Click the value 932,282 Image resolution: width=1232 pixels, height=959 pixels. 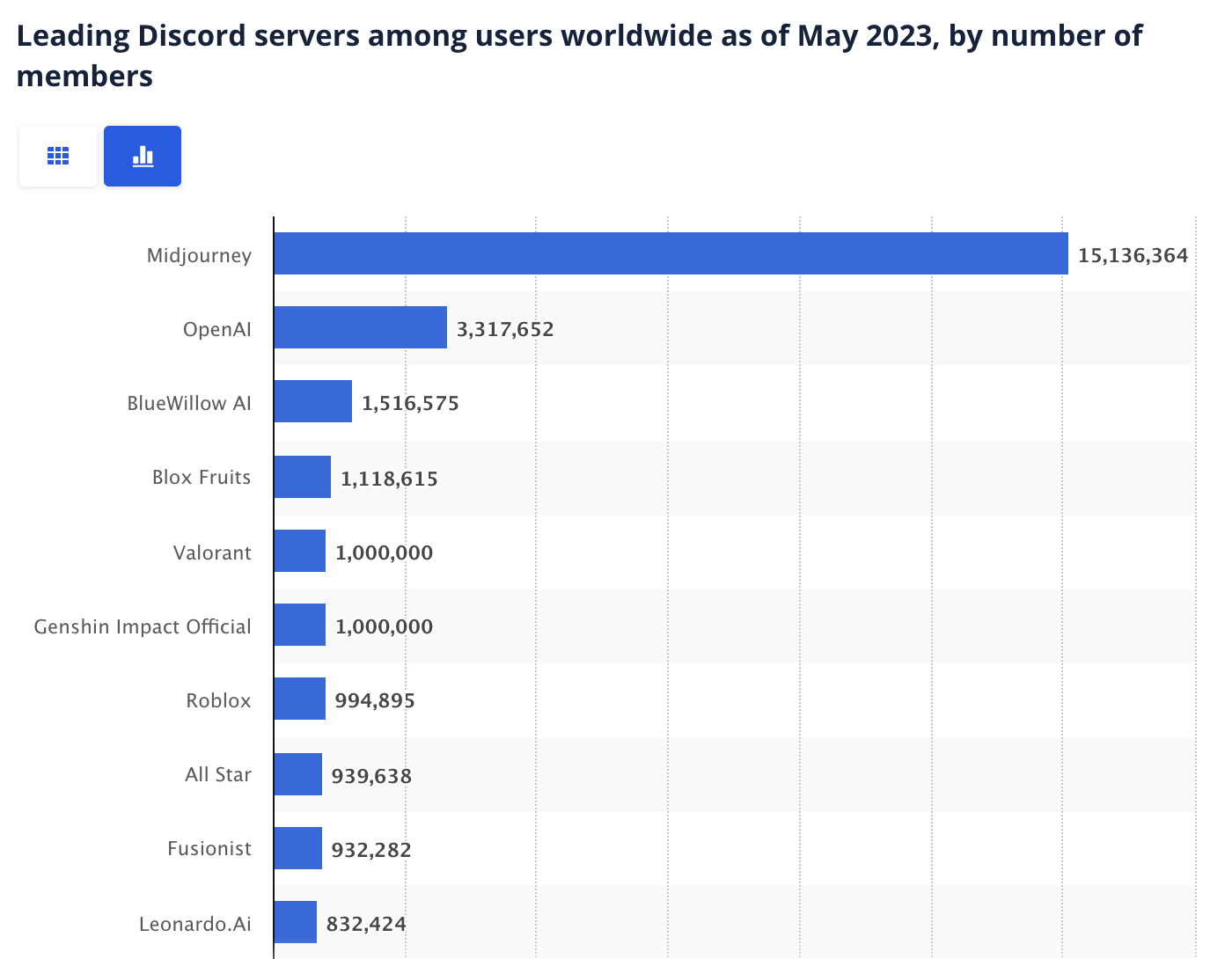coord(371,850)
